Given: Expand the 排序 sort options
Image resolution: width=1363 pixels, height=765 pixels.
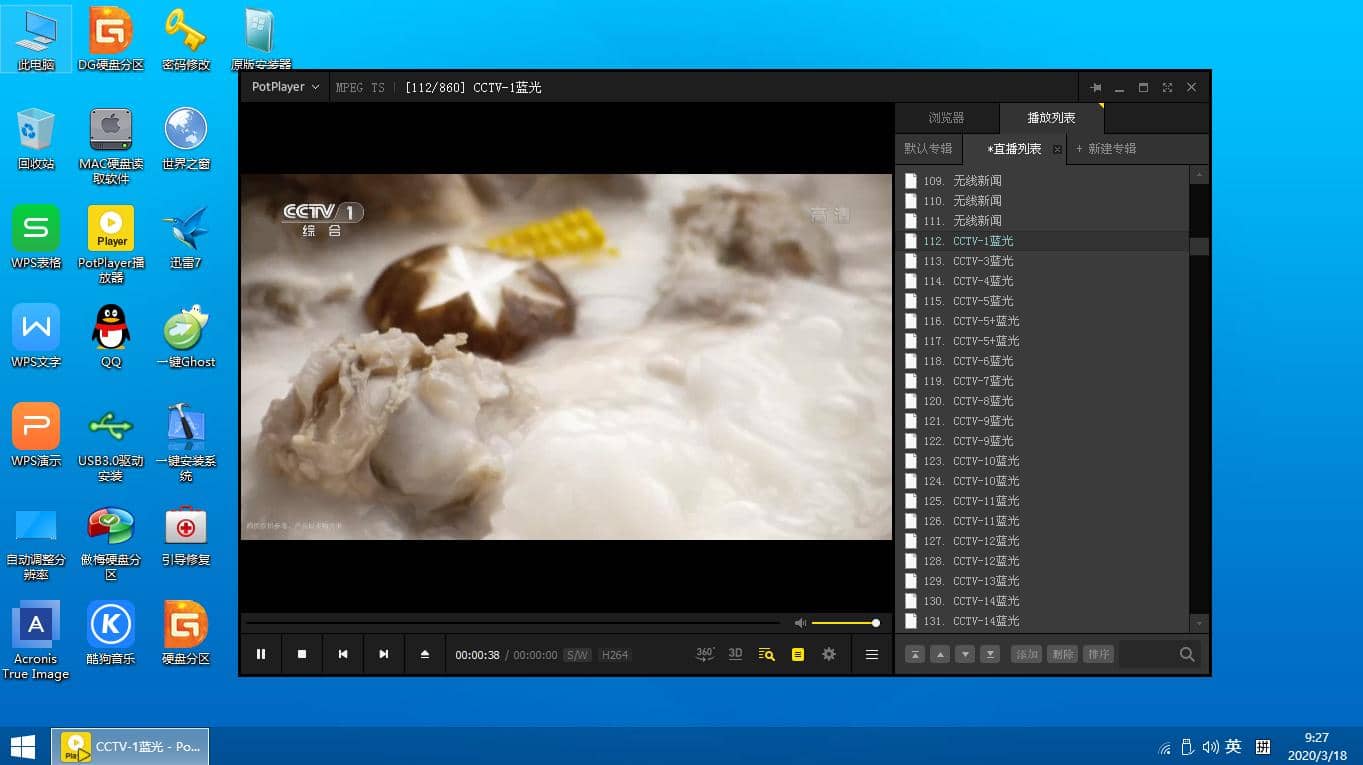Looking at the screenshot, I should tap(1098, 654).
